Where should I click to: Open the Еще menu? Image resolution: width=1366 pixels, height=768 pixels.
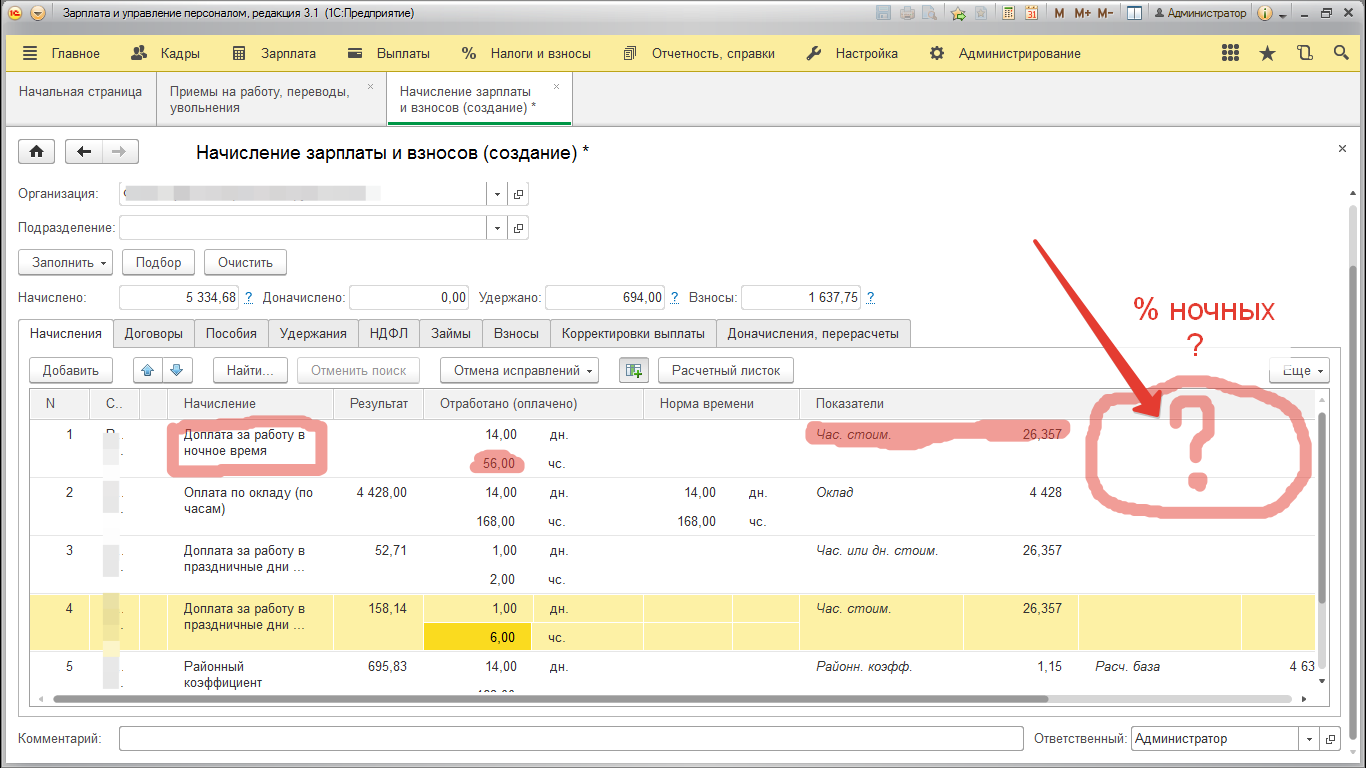(1298, 370)
